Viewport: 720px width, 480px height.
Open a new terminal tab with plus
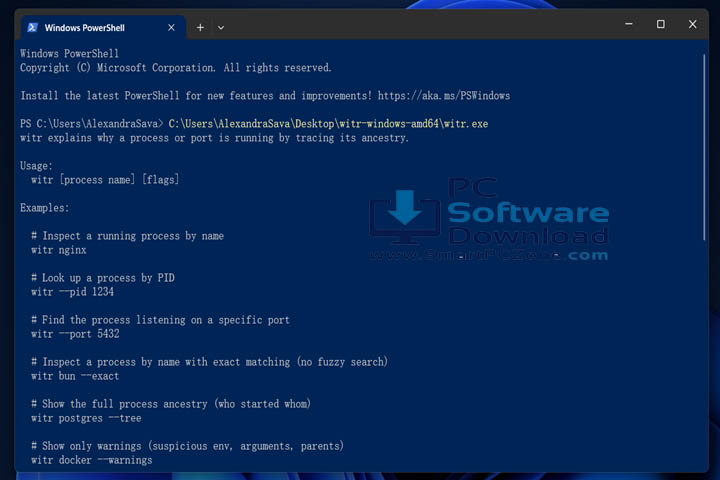(200, 28)
